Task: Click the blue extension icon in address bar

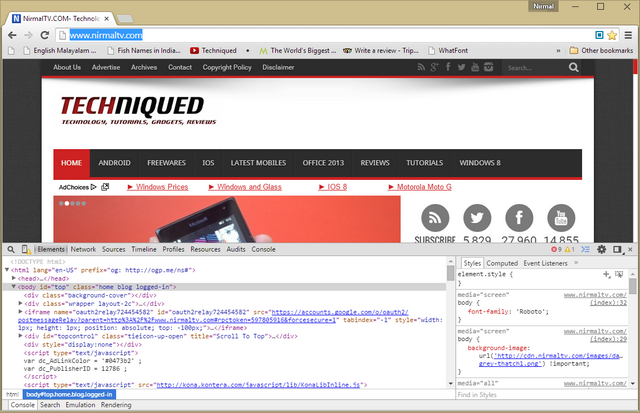Action: pos(599,35)
